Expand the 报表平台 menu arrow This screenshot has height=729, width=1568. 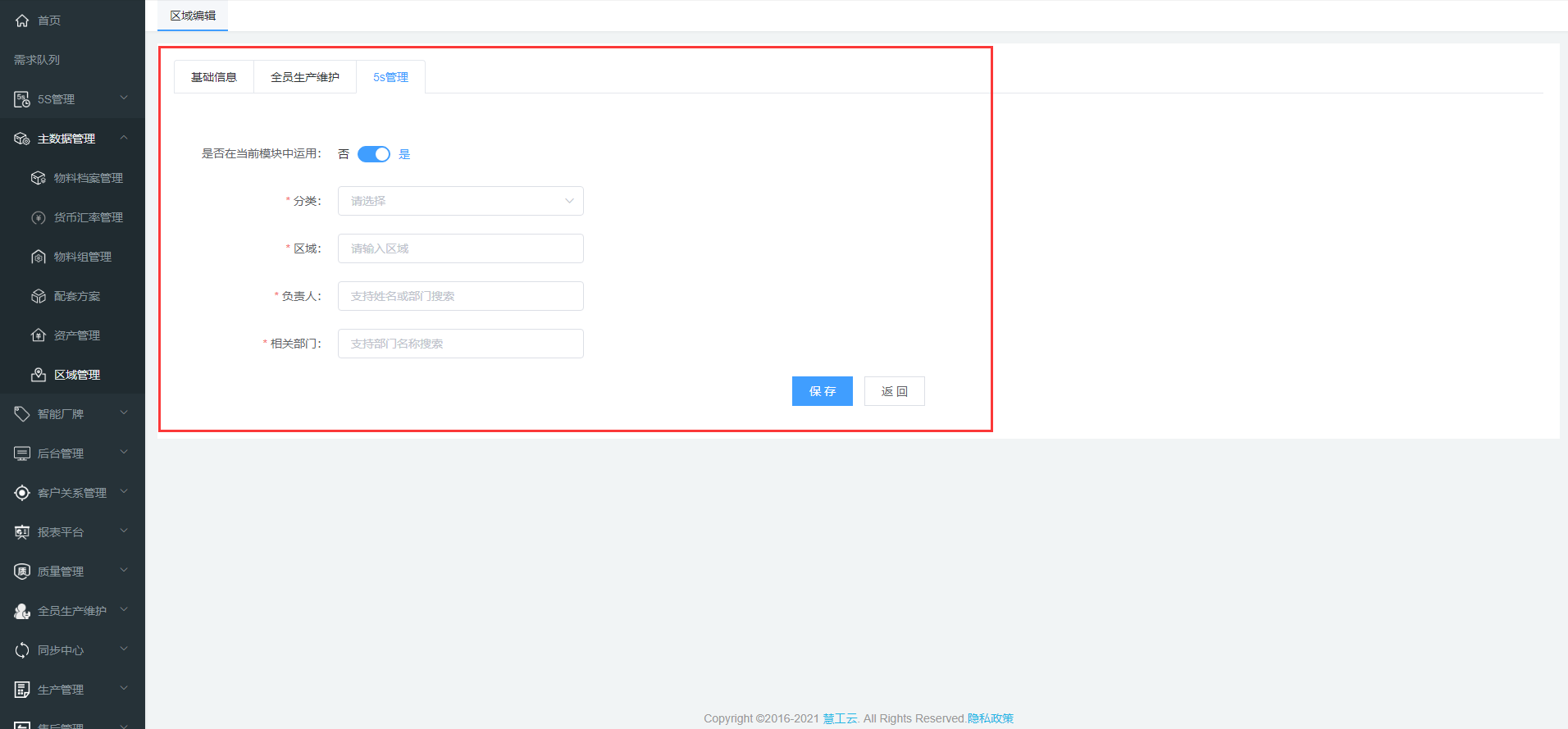[x=124, y=531]
